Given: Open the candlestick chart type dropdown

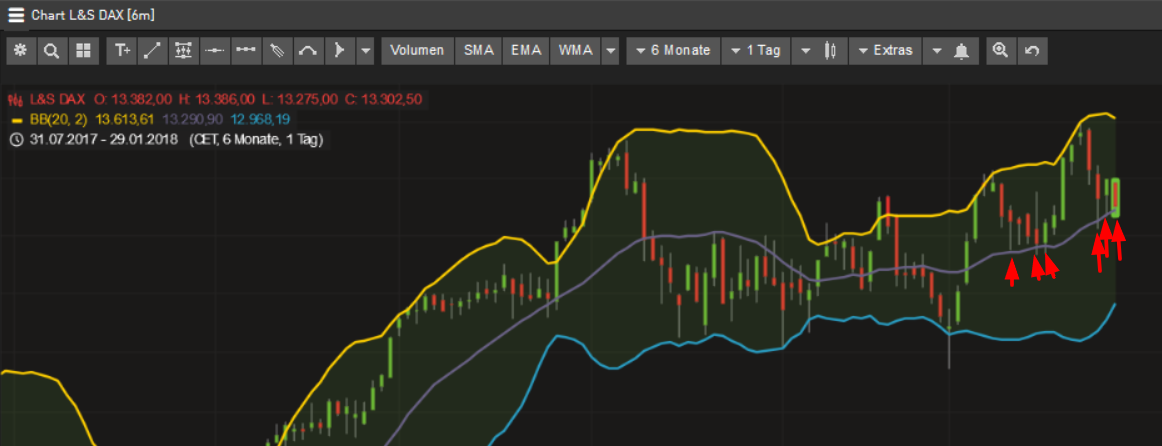Looking at the screenshot, I should coord(830,51).
